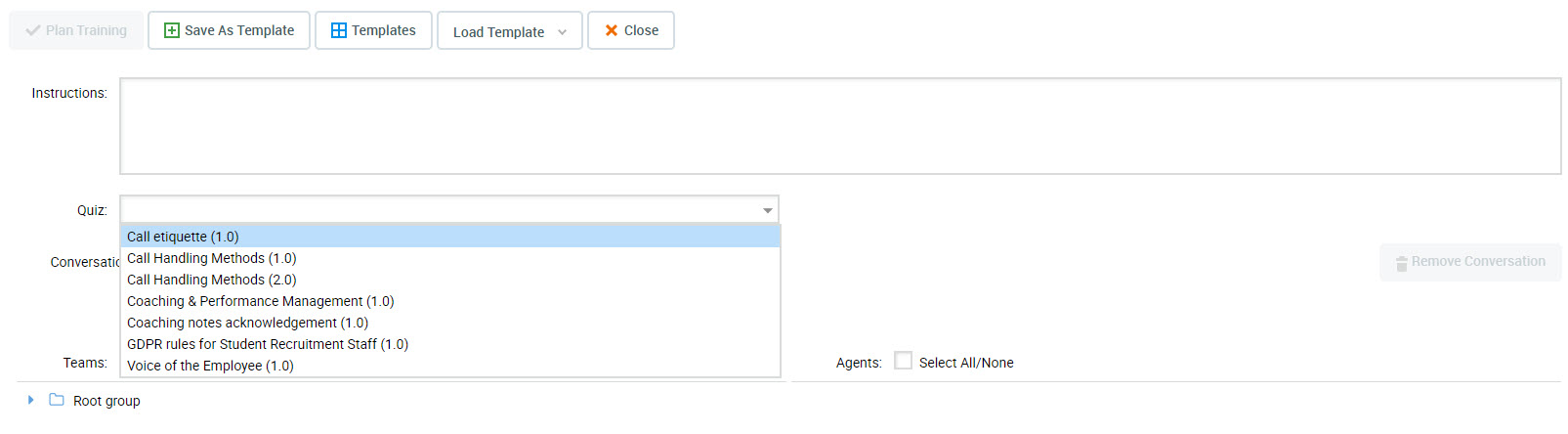Screen dimensions: 1568x434
Task: Select Call etiquette (1.0) quiz option
Action: [183, 237]
